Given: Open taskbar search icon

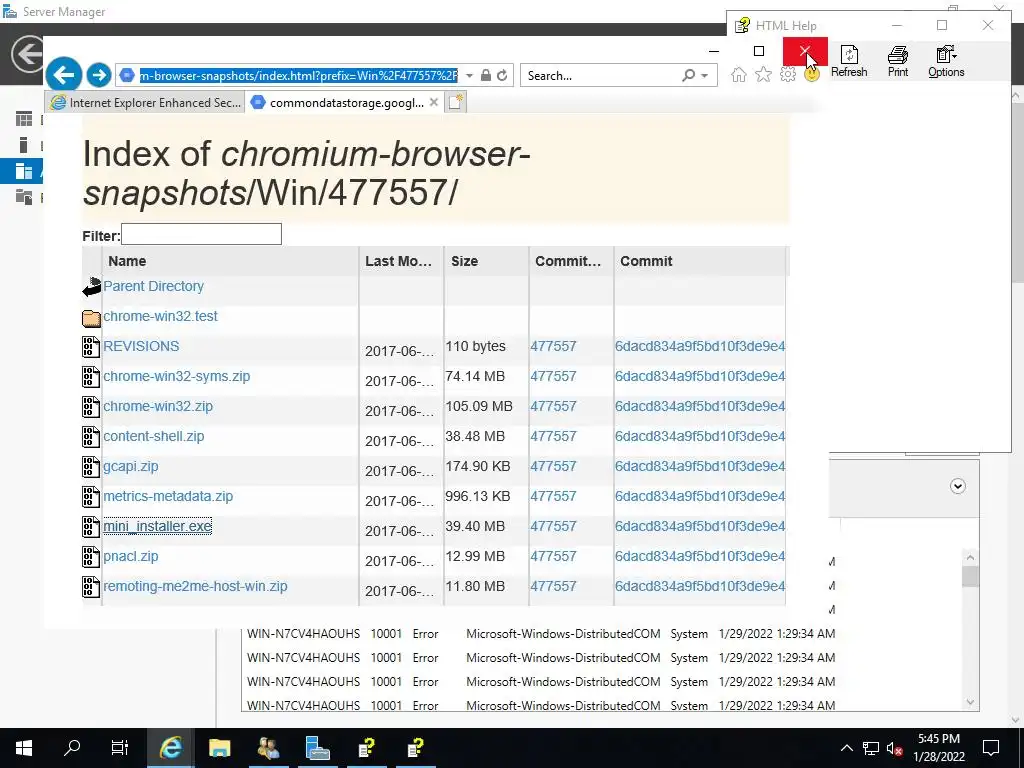Looking at the screenshot, I should click(72, 748).
